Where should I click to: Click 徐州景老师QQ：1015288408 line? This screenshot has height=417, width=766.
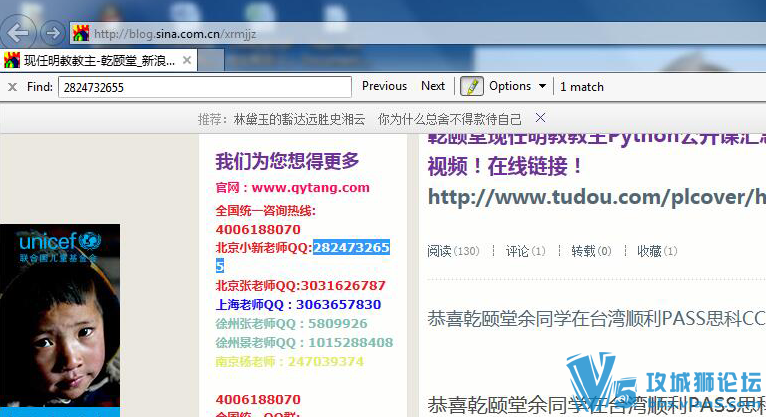304,343
